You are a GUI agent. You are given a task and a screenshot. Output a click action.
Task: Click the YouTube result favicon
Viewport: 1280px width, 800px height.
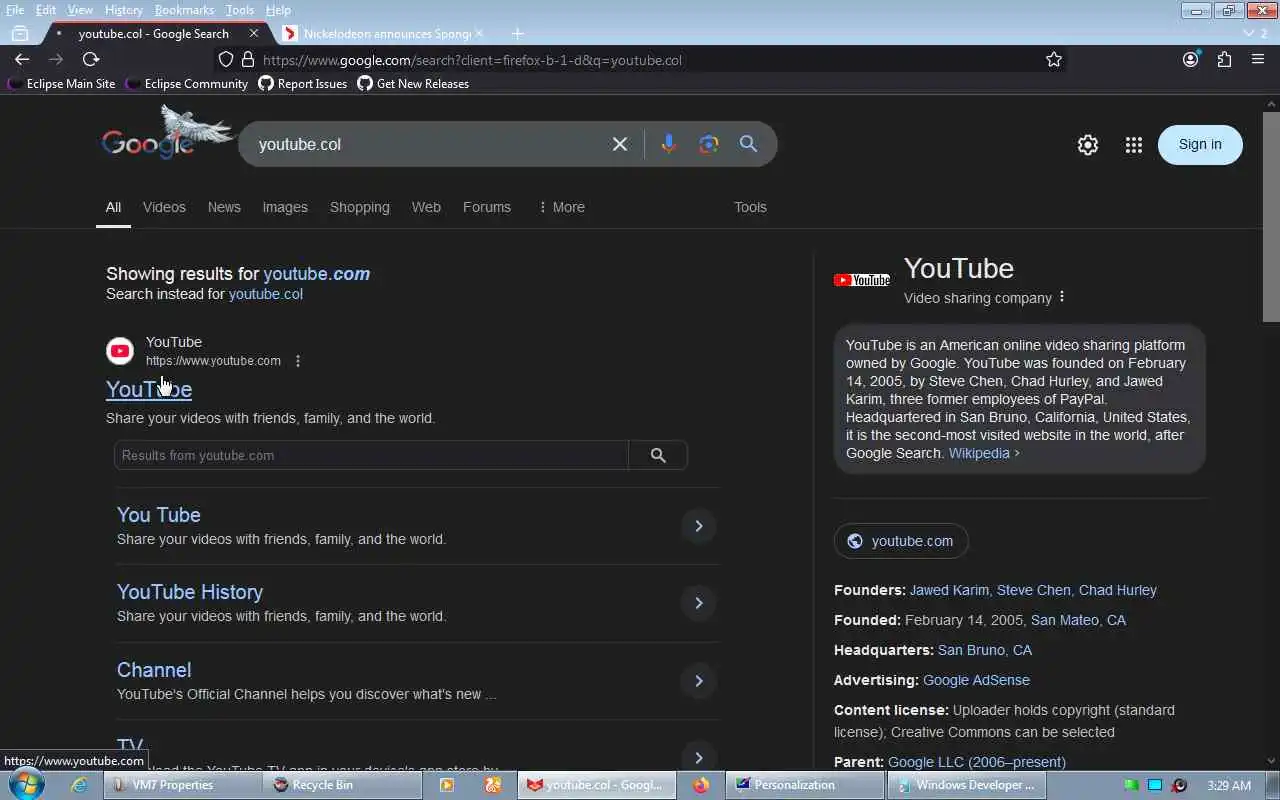[x=120, y=350]
